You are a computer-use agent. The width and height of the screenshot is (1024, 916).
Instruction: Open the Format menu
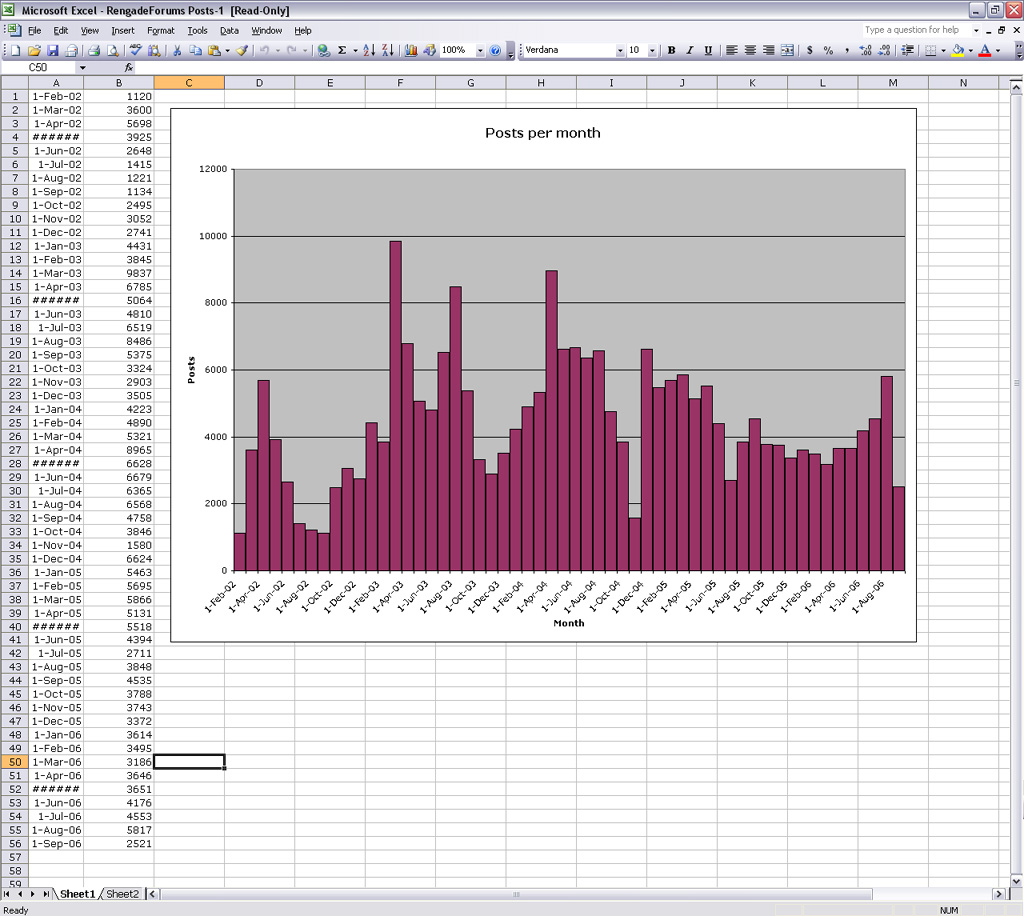point(160,31)
